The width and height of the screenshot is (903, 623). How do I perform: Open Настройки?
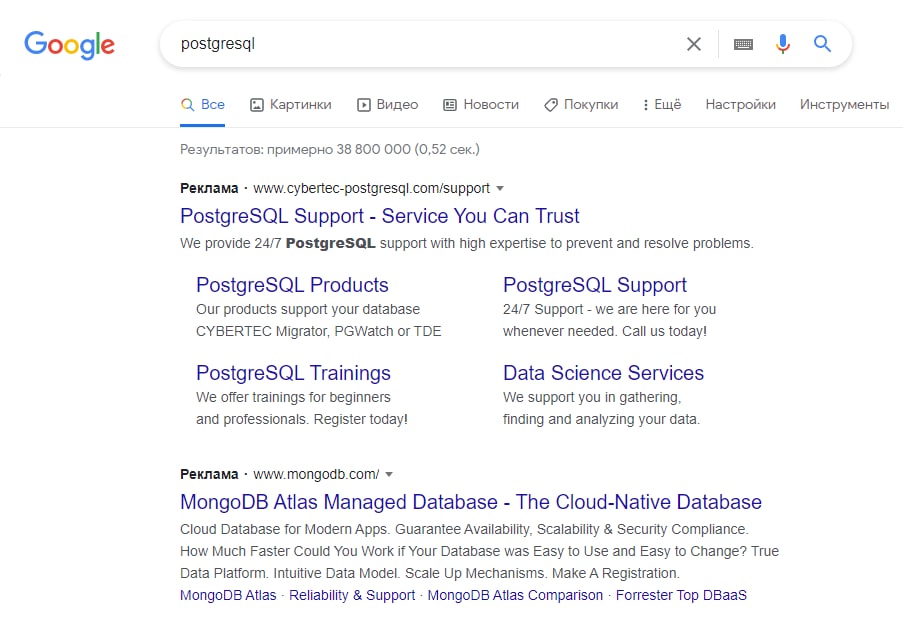741,105
